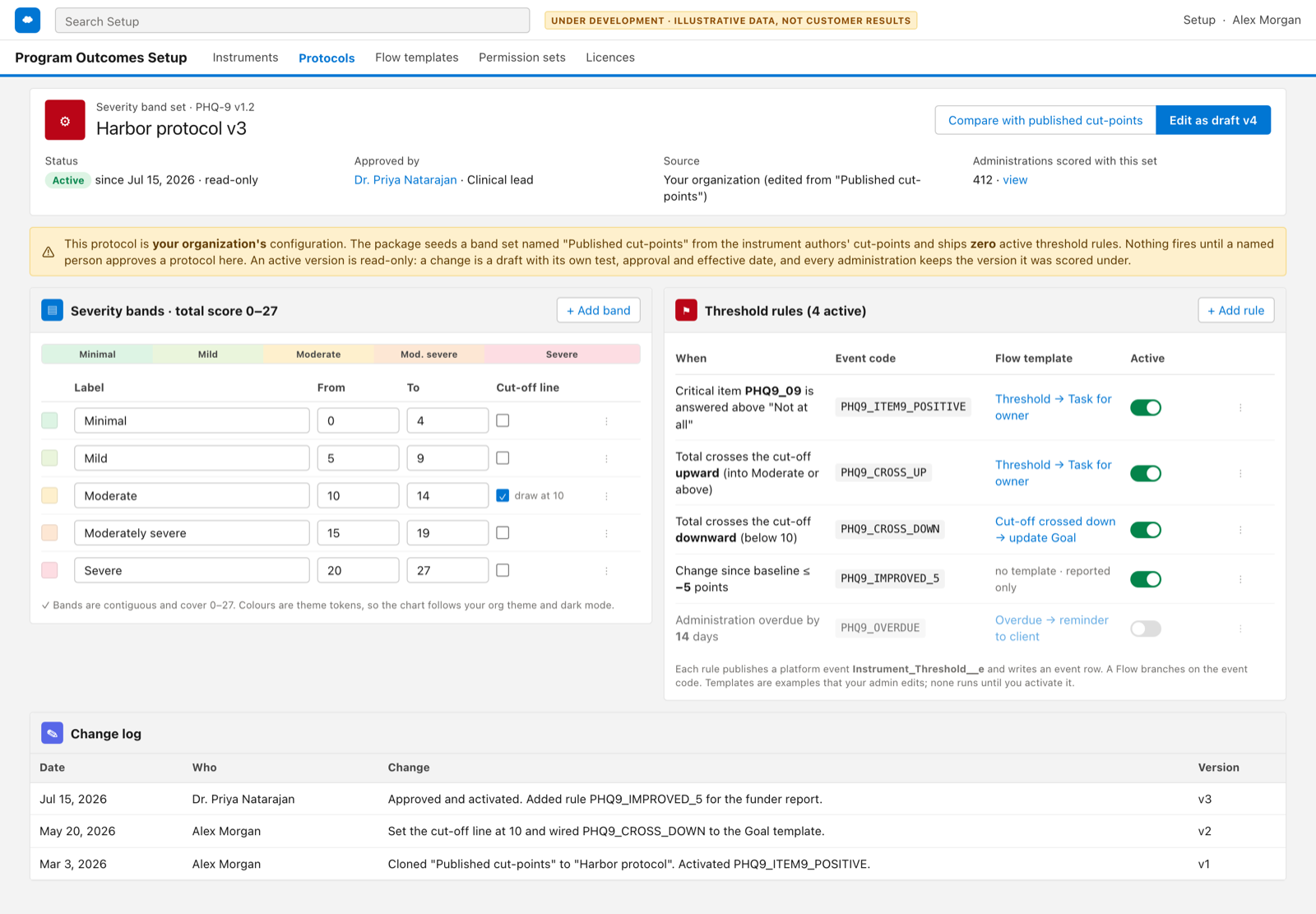
Task: Click the Minimal band color swatch
Action: click(x=49, y=420)
